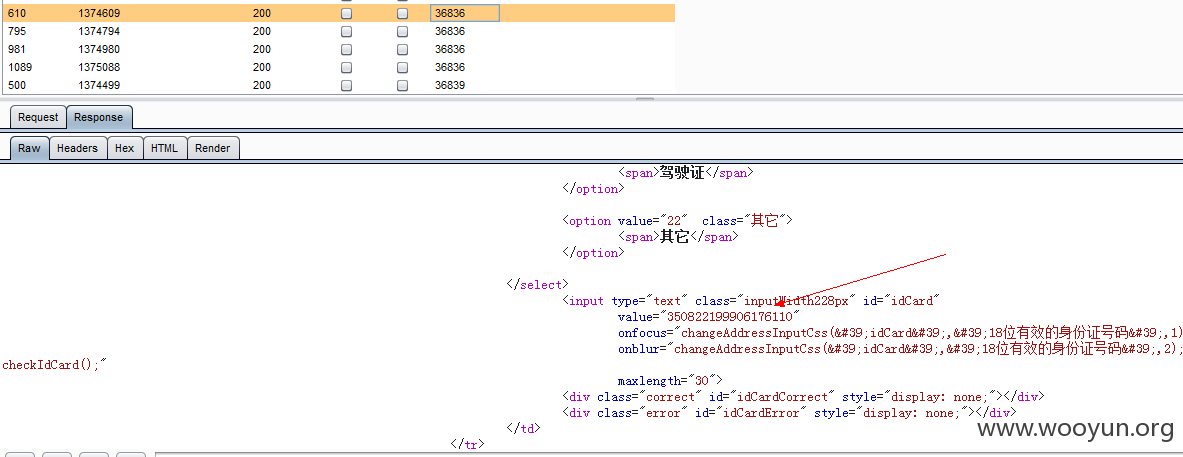Tick the first checkbox in row 795
This screenshot has height=457, width=1183.
click(x=346, y=32)
